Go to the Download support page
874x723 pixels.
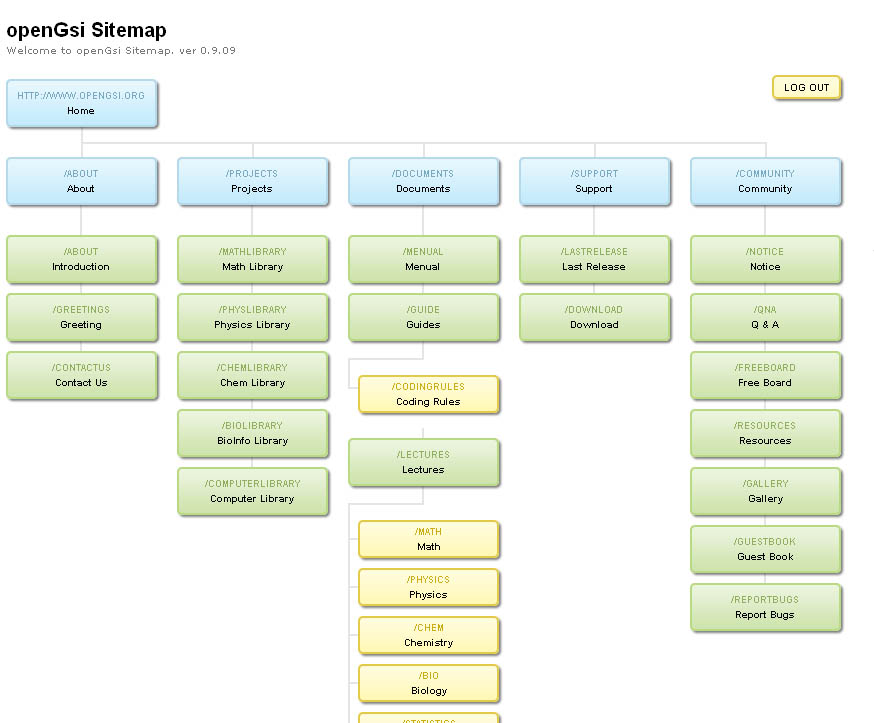(595, 317)
